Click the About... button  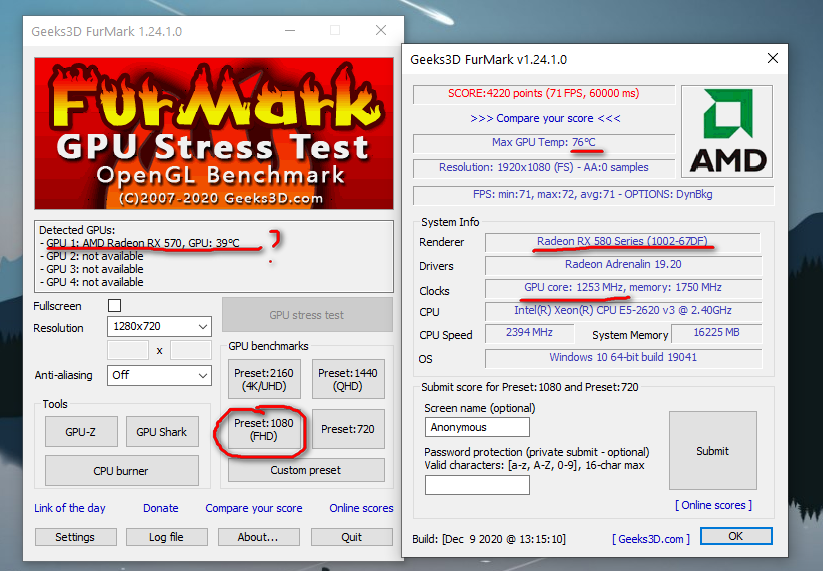[258, 537]
